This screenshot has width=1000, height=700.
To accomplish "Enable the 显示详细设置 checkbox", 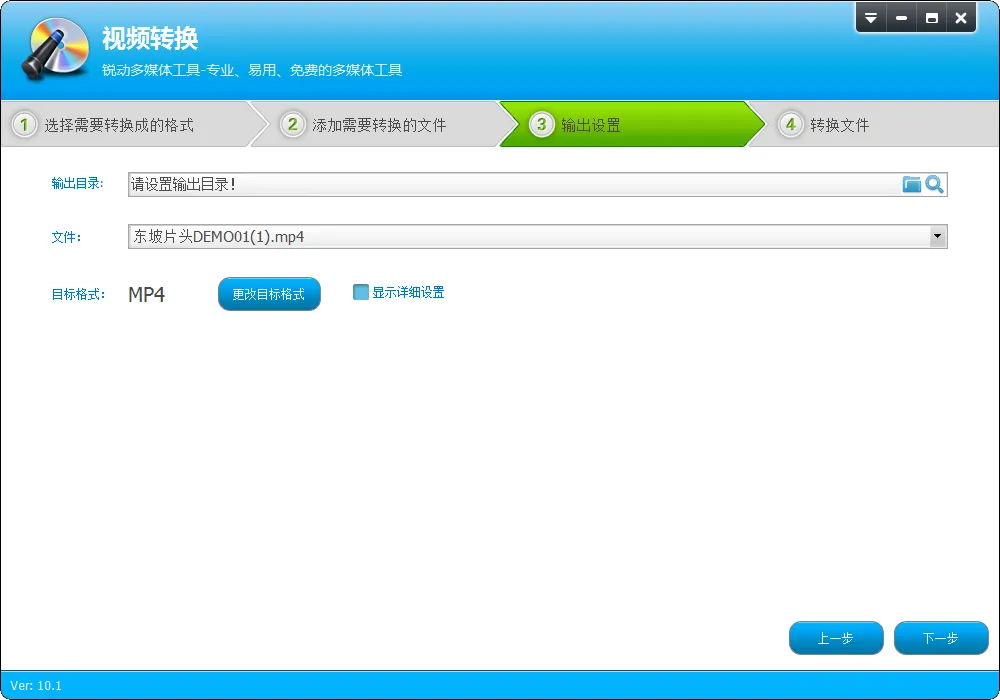I will (x=361, y=292).
